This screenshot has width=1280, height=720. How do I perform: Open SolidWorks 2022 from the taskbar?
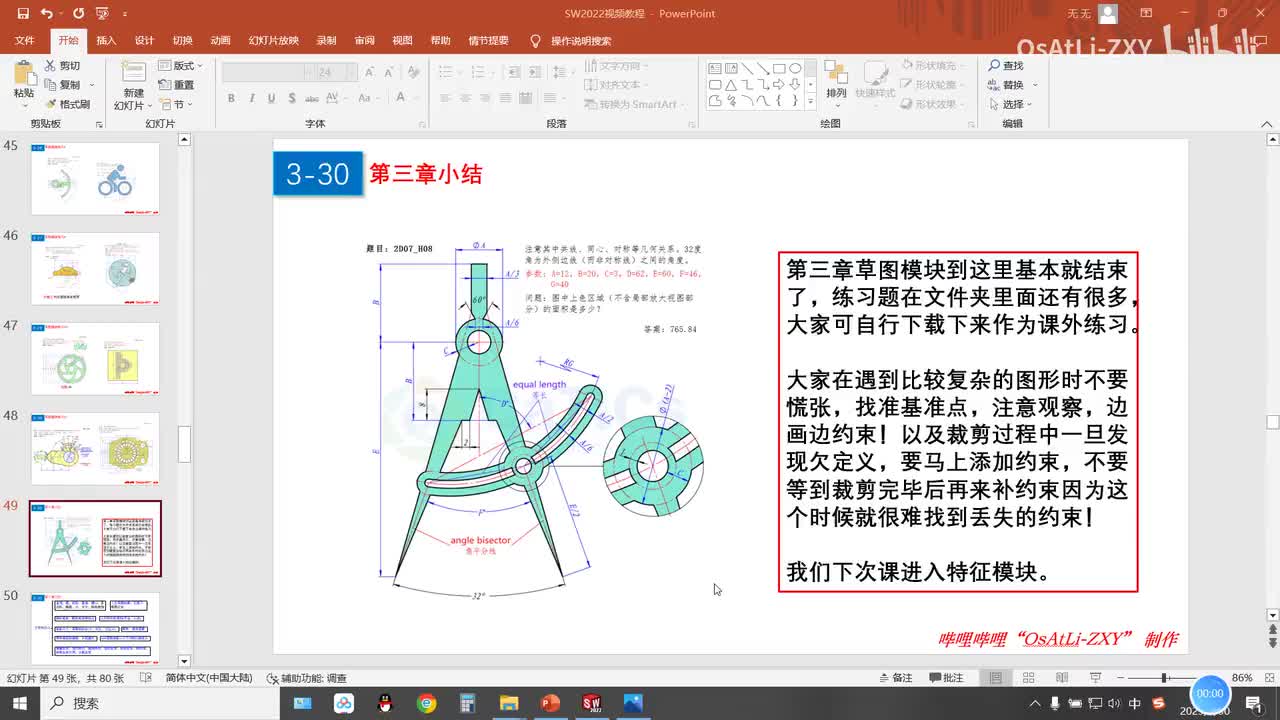click(591, 703)
